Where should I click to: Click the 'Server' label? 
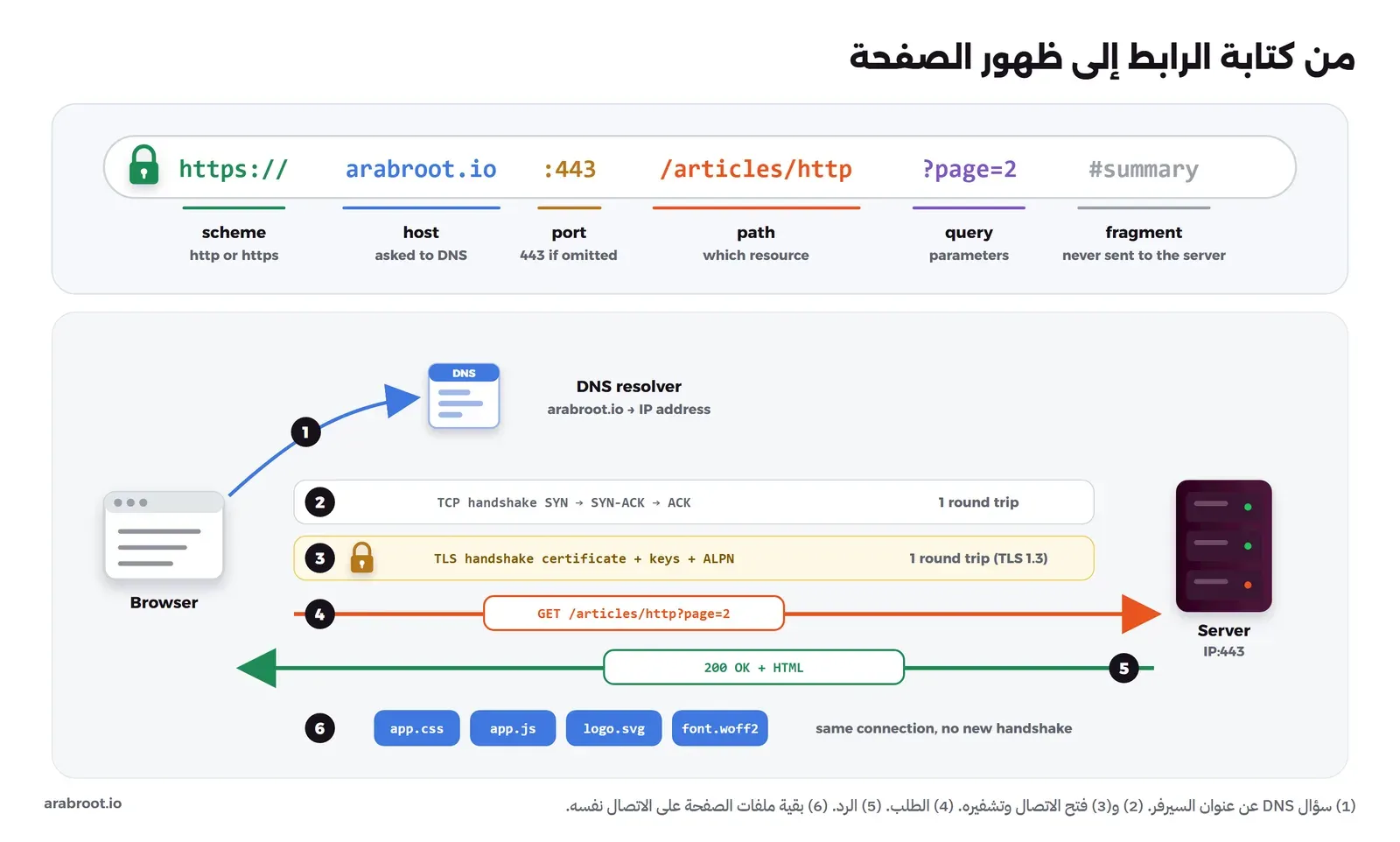point(1223,630)
